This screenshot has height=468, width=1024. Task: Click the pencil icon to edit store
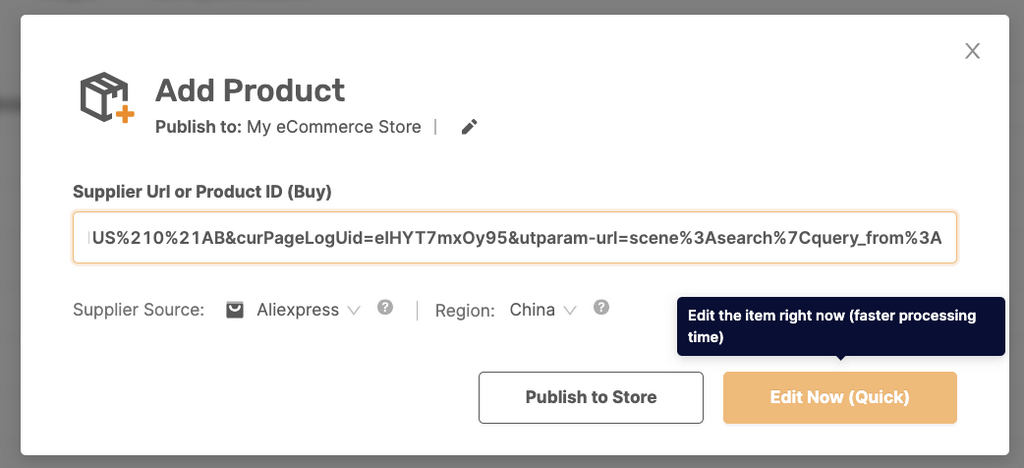[x=469, y=127]
